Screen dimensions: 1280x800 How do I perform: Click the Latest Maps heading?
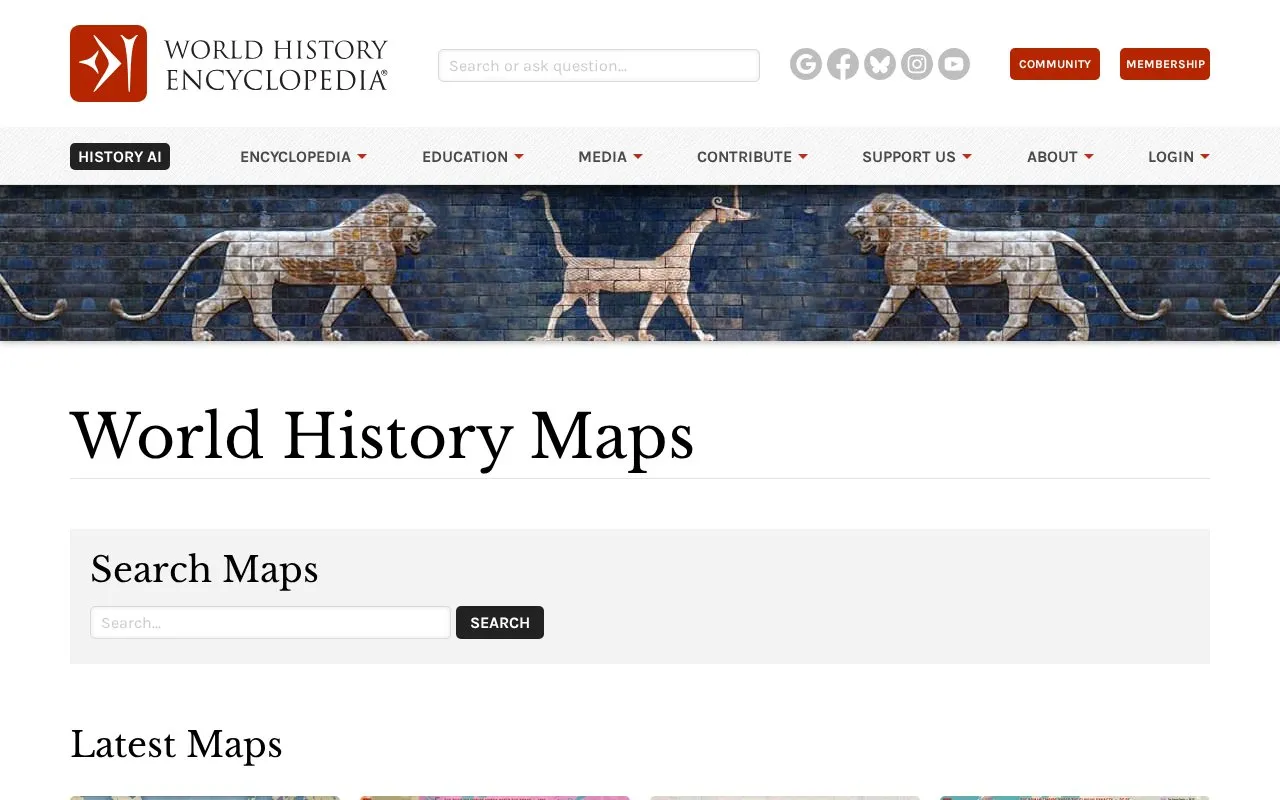[176, 744]
